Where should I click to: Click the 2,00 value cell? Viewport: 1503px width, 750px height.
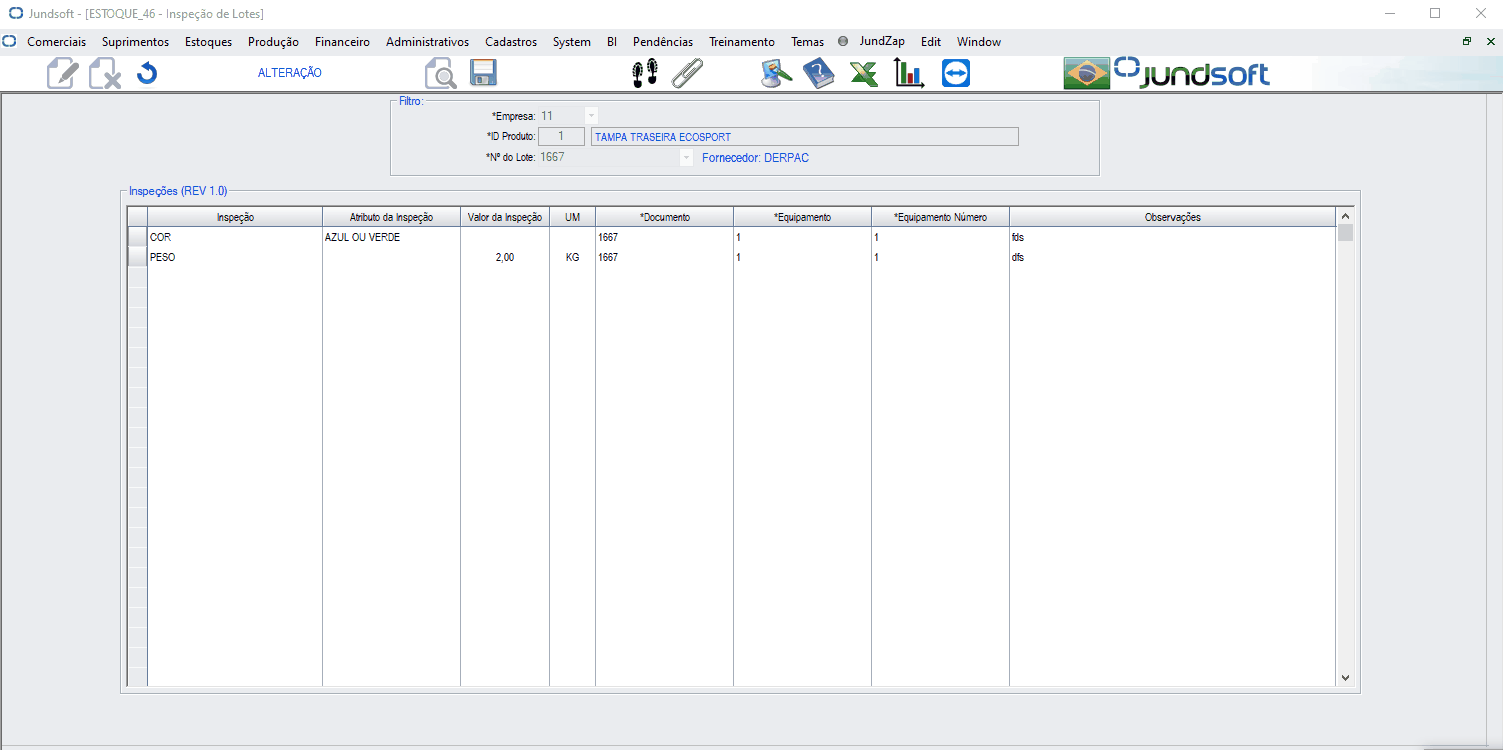505,257
